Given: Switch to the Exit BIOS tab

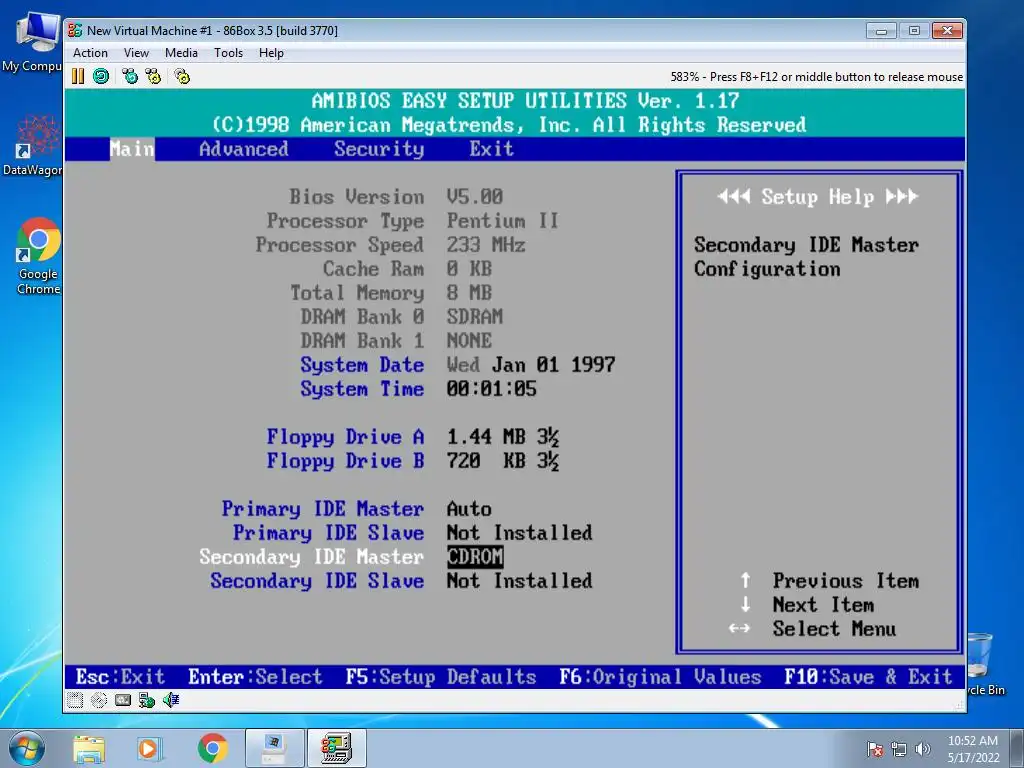Looking at the screenshot, I should 491,149.
